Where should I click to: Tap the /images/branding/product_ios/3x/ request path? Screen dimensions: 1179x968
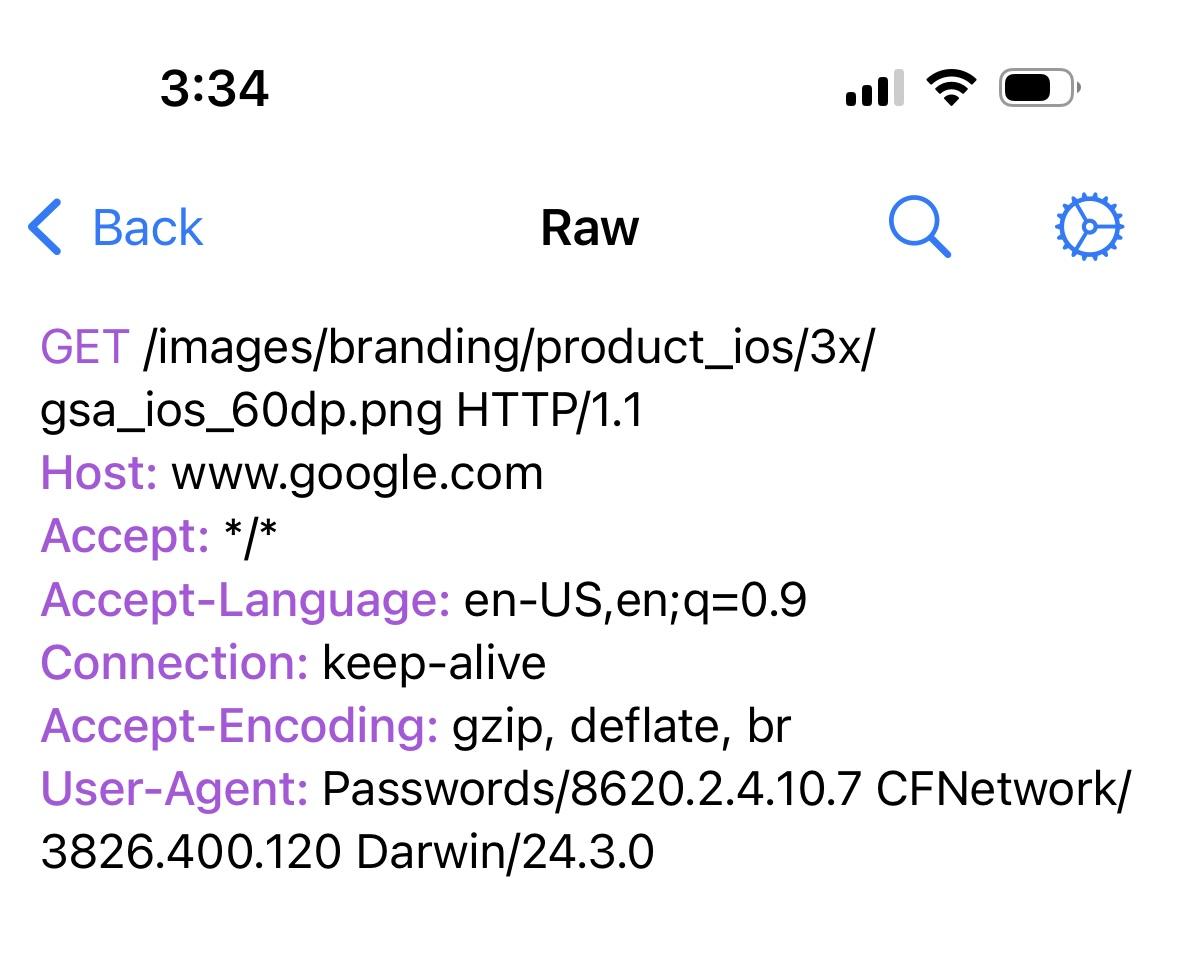(x=510, y=349)
